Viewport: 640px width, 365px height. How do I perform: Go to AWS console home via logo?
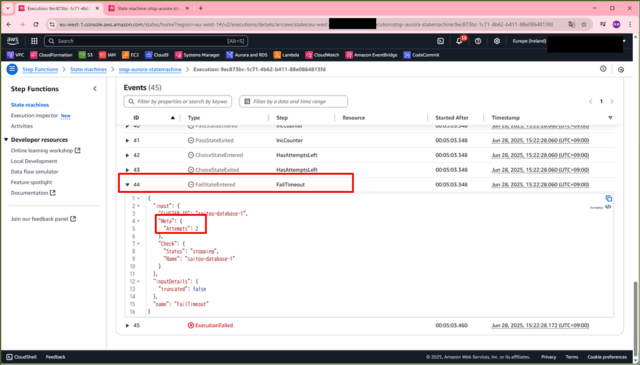pyautogui.click(x=13, y=41)
